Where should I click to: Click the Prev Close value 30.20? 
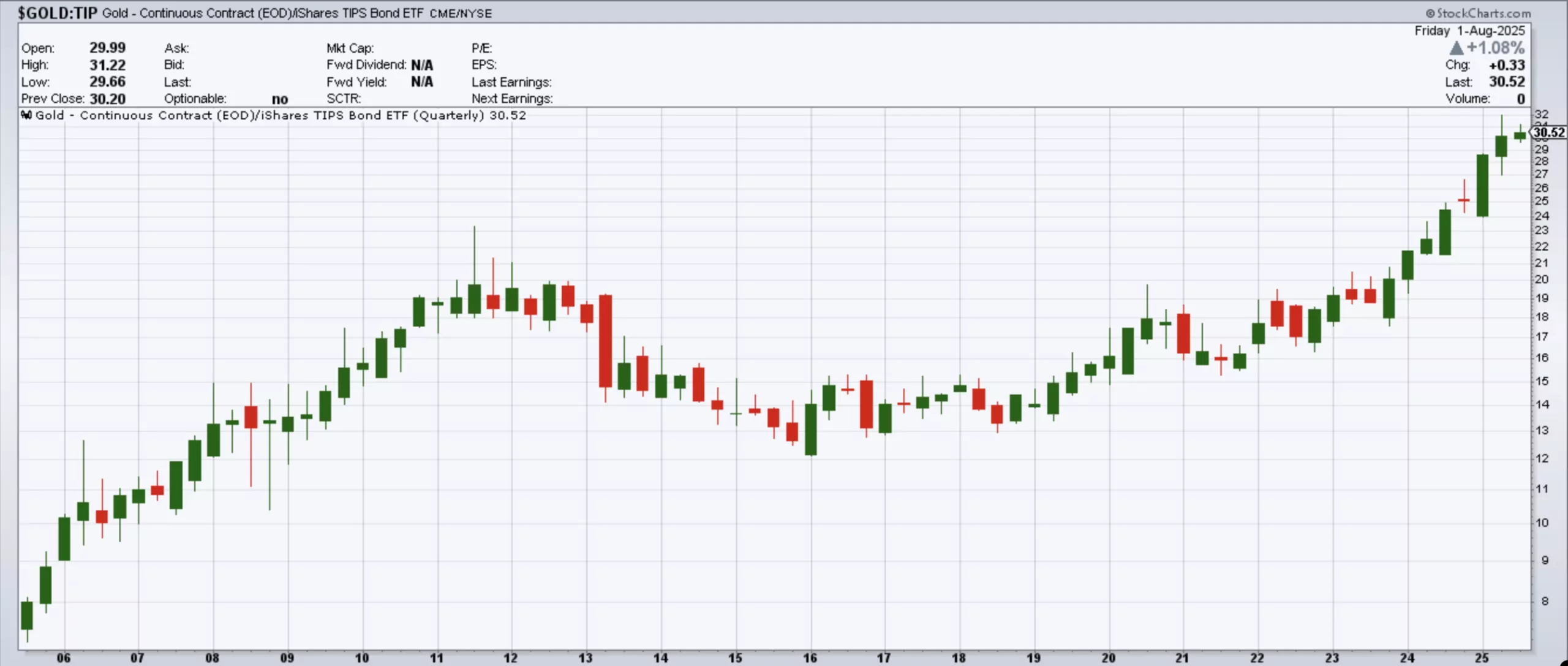coord(108,99)
